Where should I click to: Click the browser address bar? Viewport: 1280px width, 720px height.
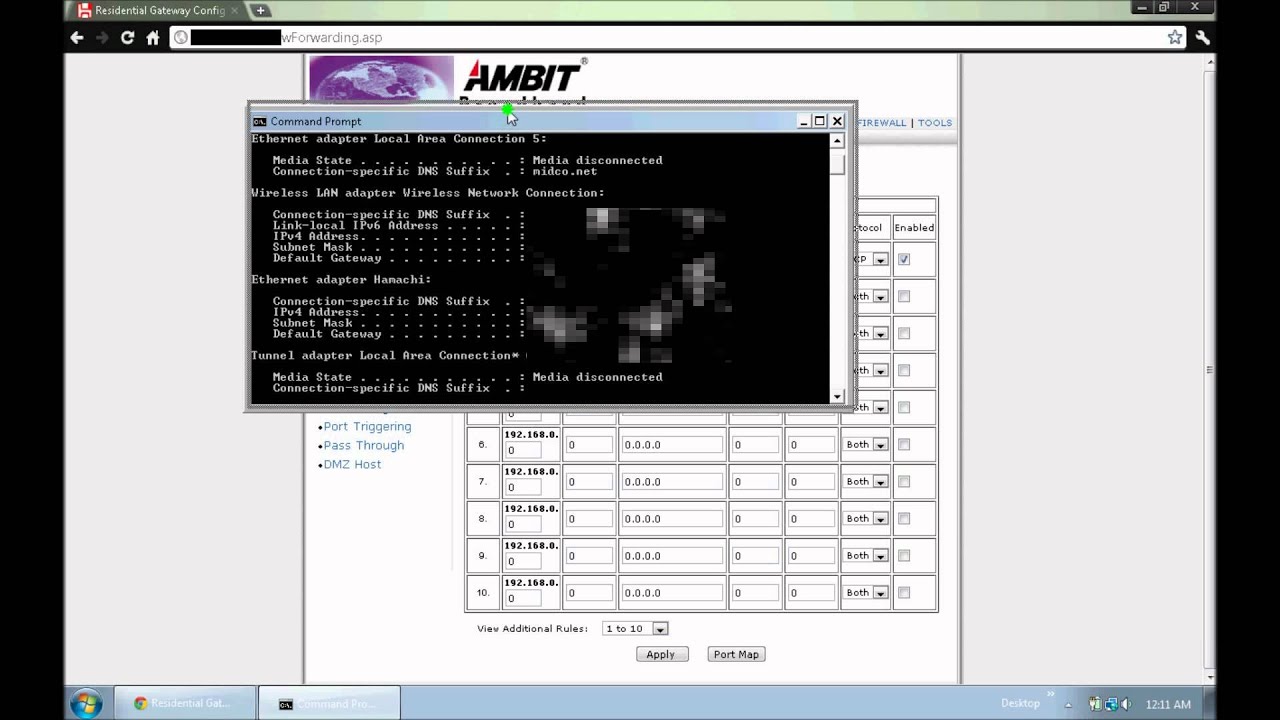[x=677, y=37]
